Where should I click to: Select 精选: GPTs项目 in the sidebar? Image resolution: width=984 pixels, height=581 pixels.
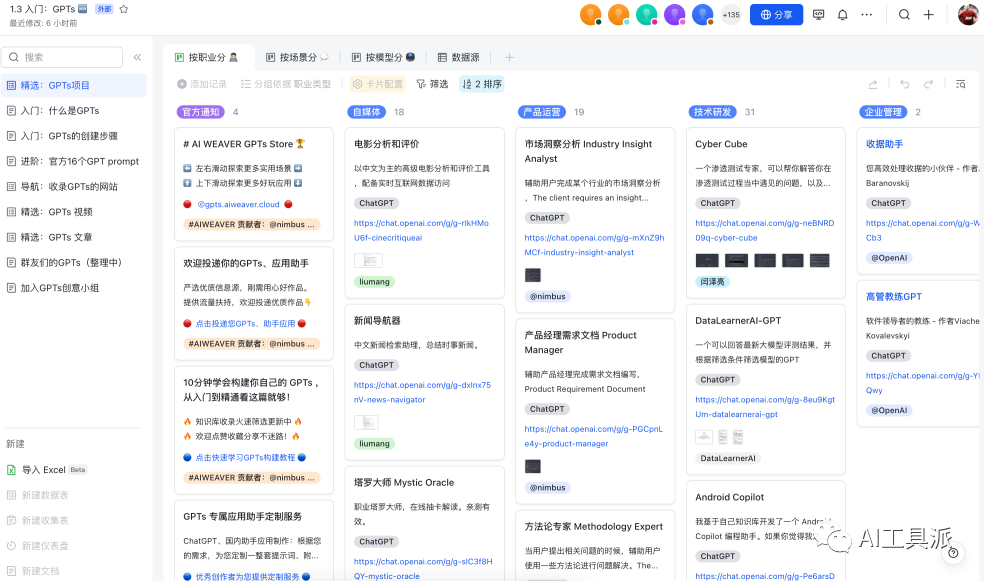(74, 85)
